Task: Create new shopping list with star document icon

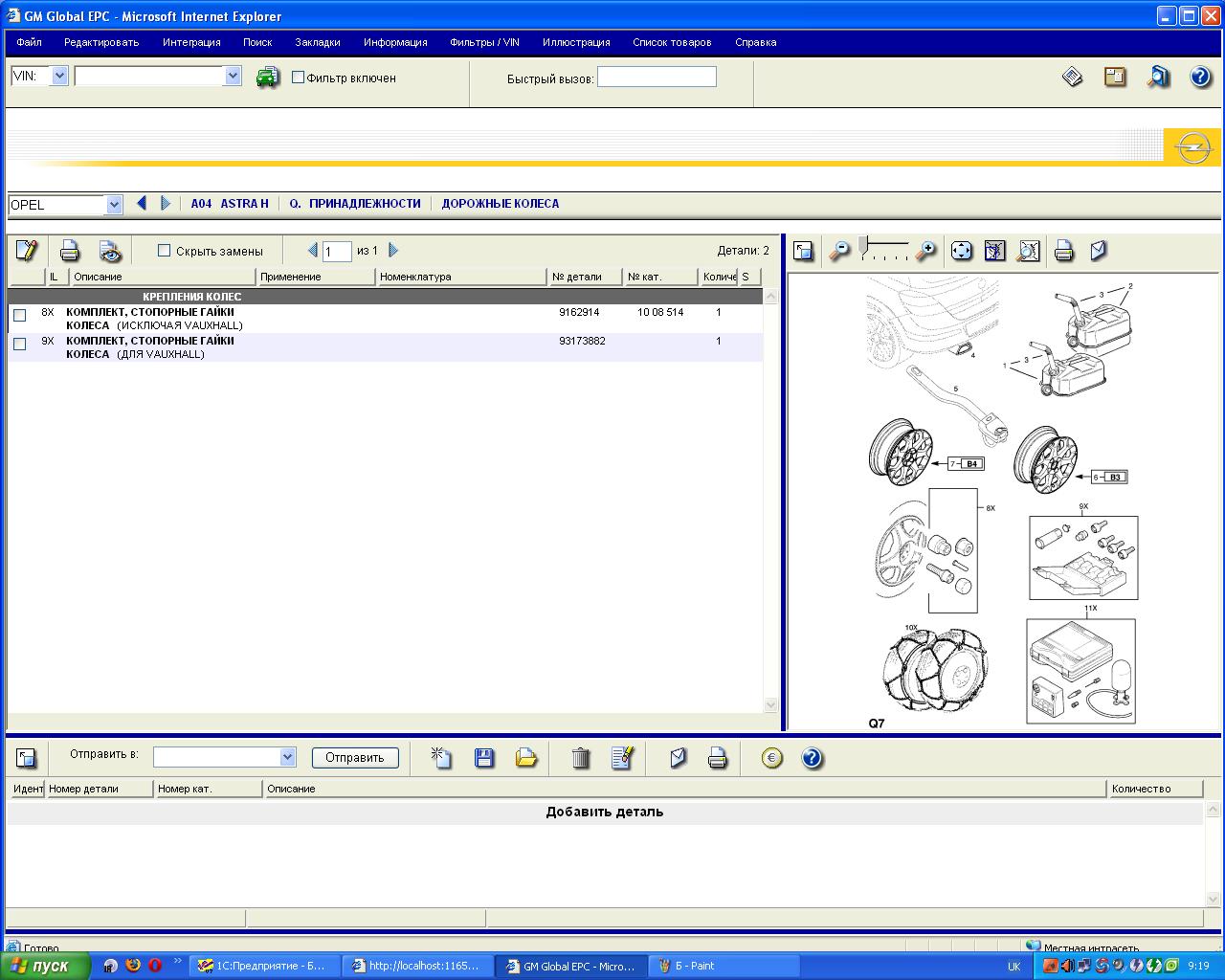Action: point(440,758)
